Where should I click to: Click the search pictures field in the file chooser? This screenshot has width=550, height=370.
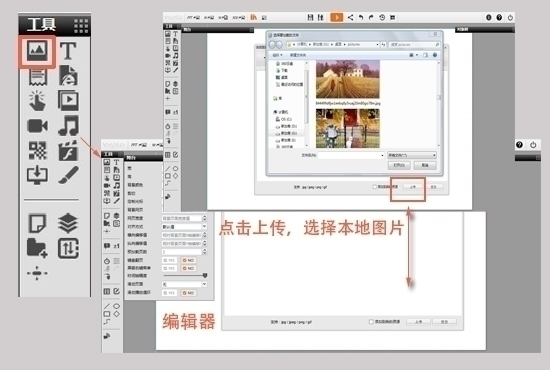(414, 45)
